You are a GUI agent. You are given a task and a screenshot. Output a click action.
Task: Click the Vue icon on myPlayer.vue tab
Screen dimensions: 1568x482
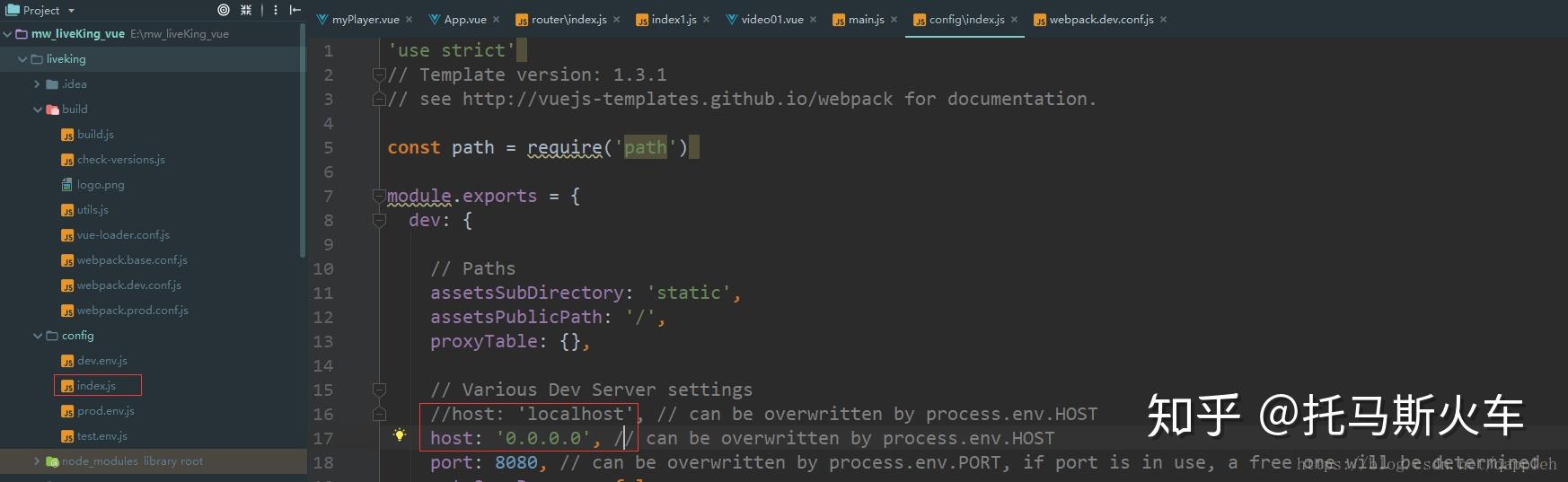click(323, 20)
